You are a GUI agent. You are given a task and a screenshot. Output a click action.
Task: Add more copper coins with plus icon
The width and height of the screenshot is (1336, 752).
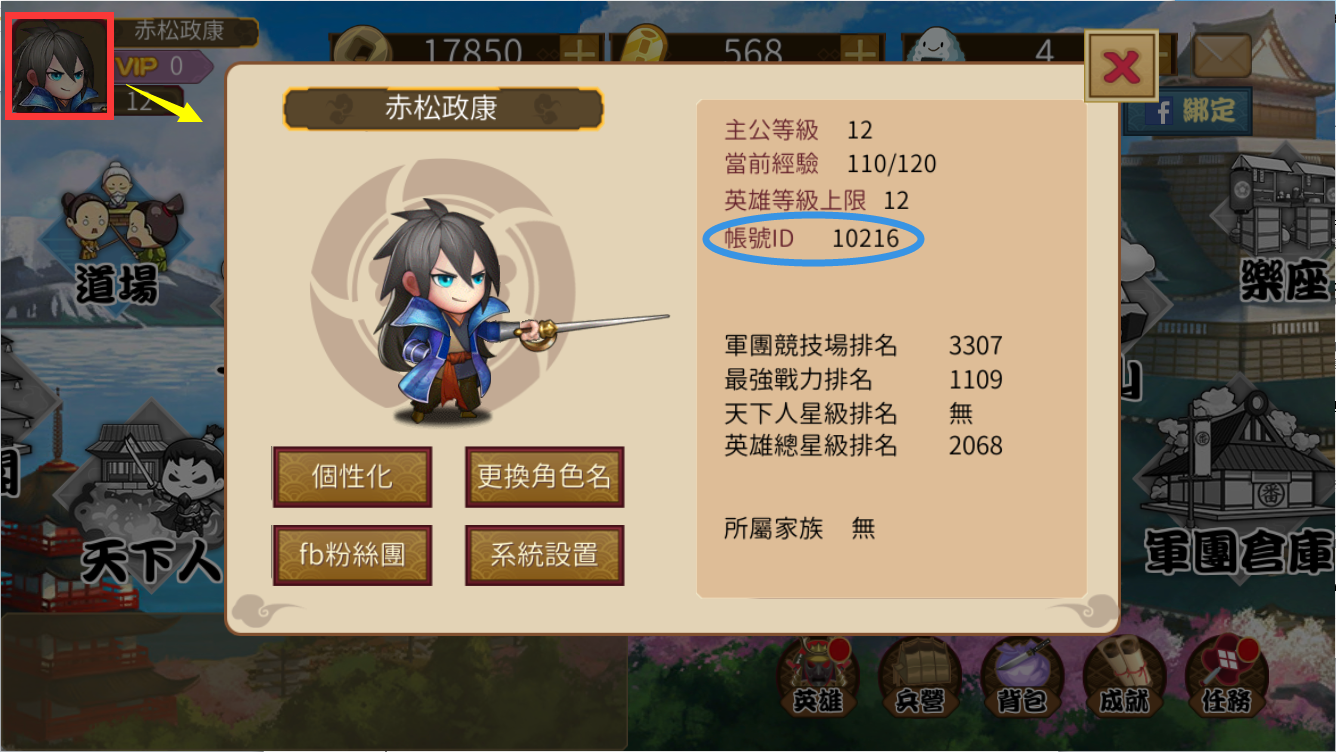[581, 50]
